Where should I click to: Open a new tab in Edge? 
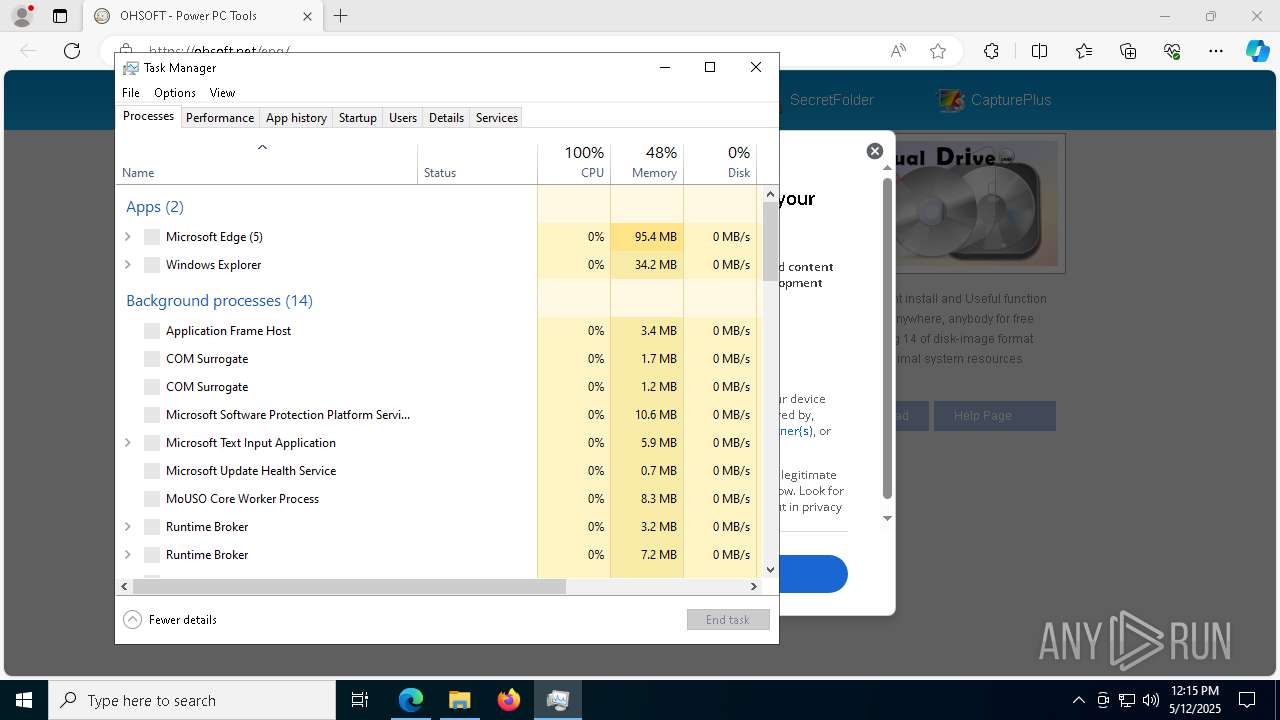tap(341, 16)
